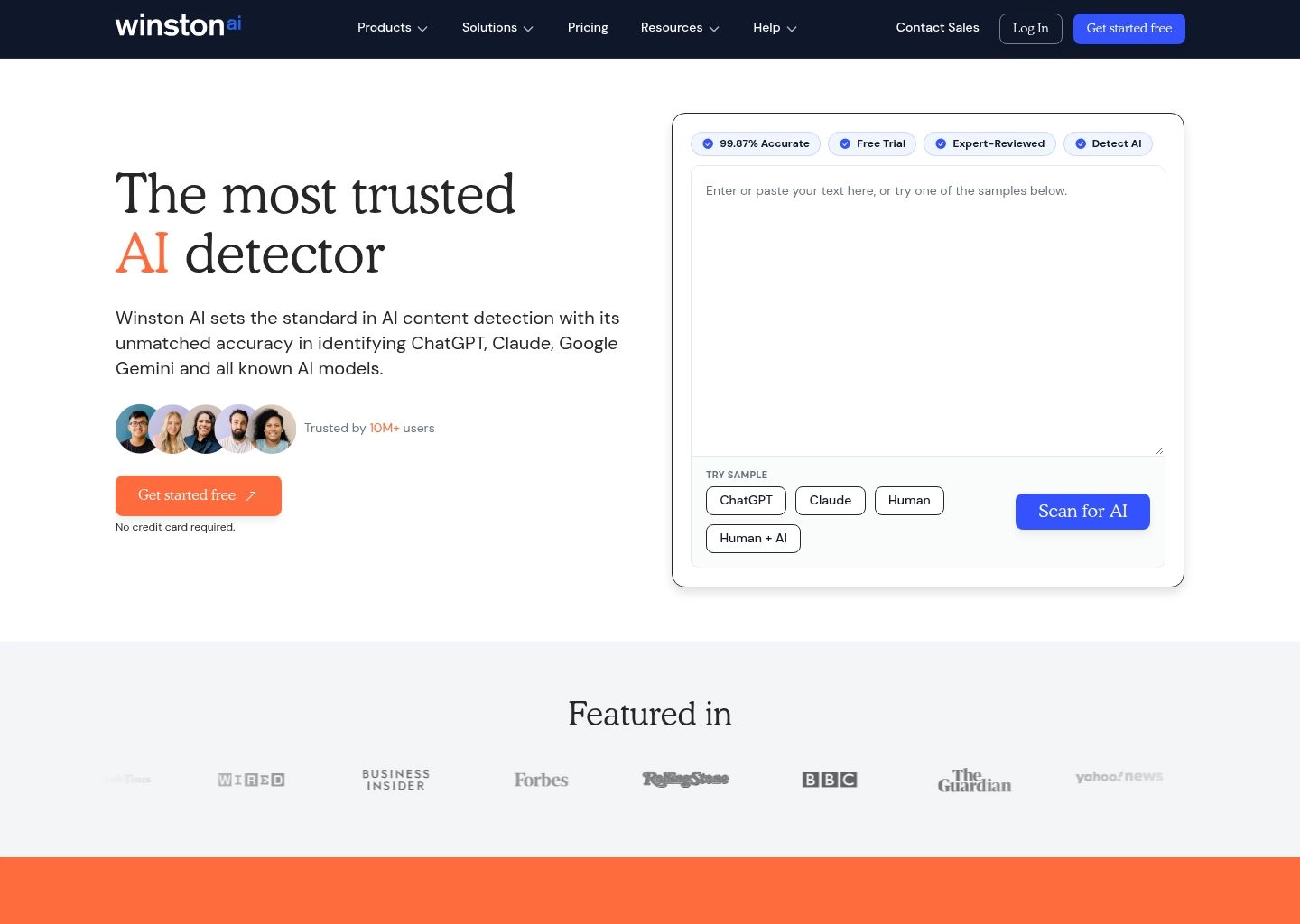Screen dimensions: 1300x924
Task: Click the WIRED logo
Action: tap(251, 780)
